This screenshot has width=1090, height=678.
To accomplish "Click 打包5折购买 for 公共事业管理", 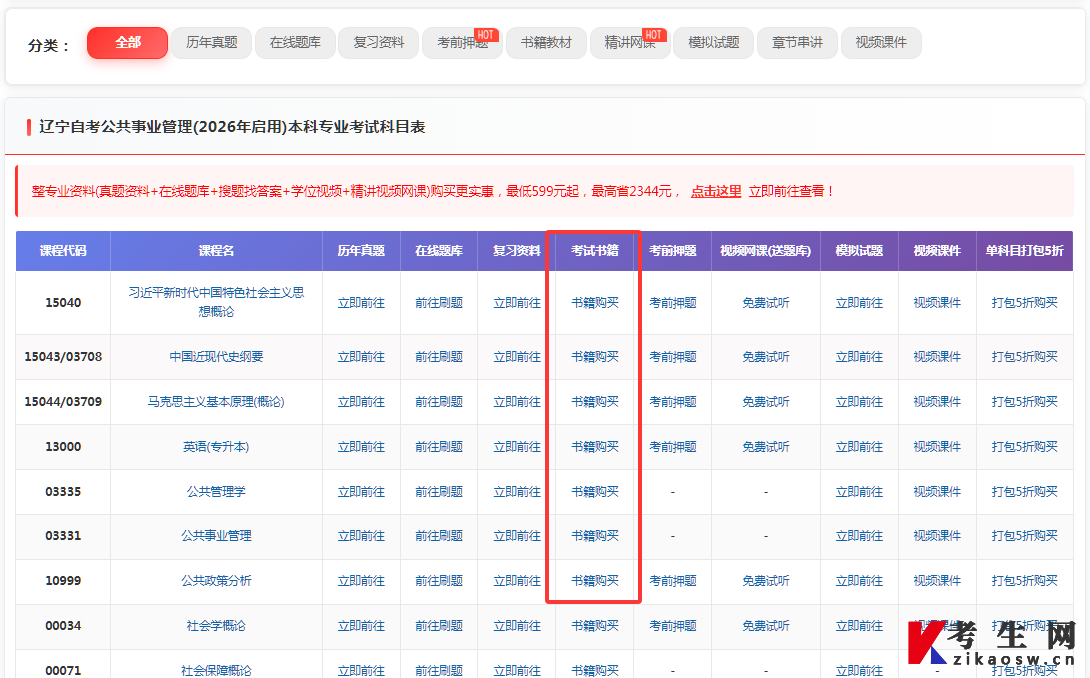I will point(1025,535).
